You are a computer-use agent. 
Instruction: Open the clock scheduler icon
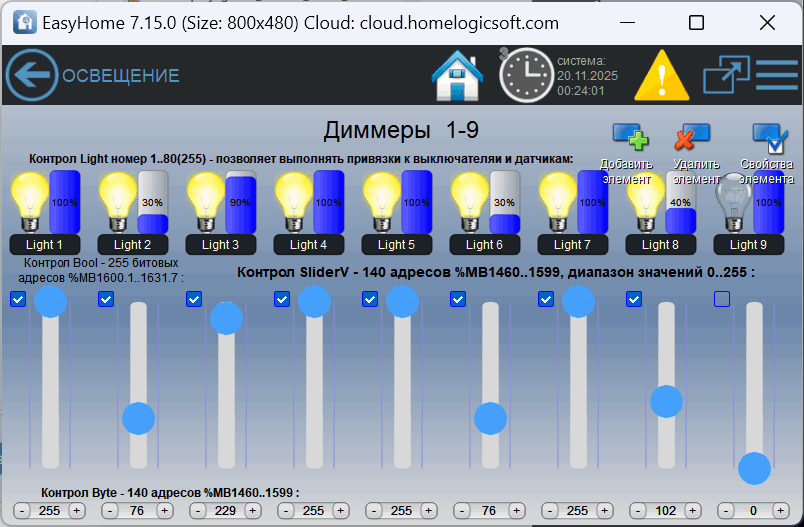coord(526,75)
